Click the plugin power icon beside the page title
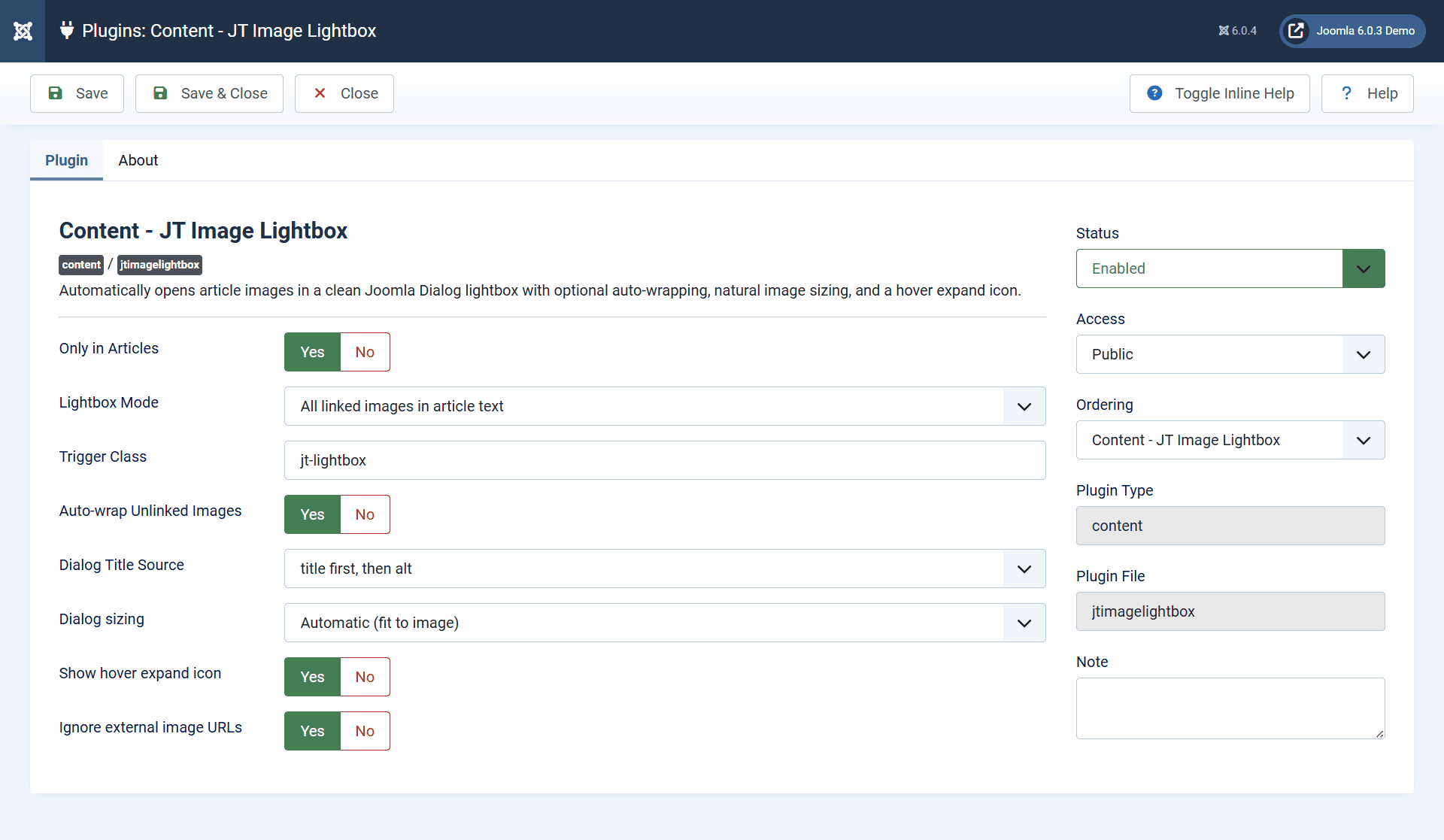The image size is (1444, 840). click(67, 31)
